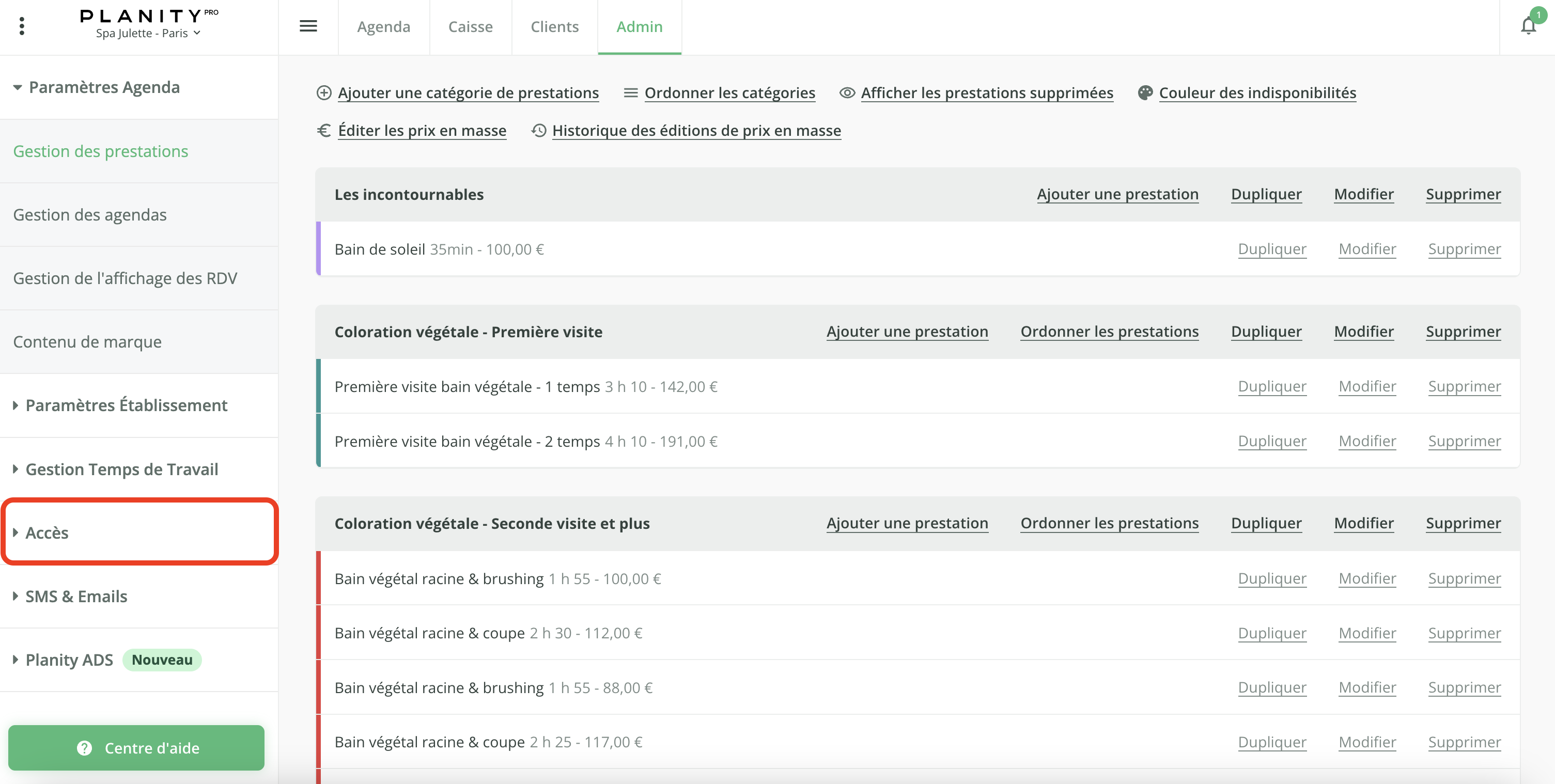Click the reorder categories lines icon
Viewport: 1555px width, 784px height.
click(x=630, y=93)
